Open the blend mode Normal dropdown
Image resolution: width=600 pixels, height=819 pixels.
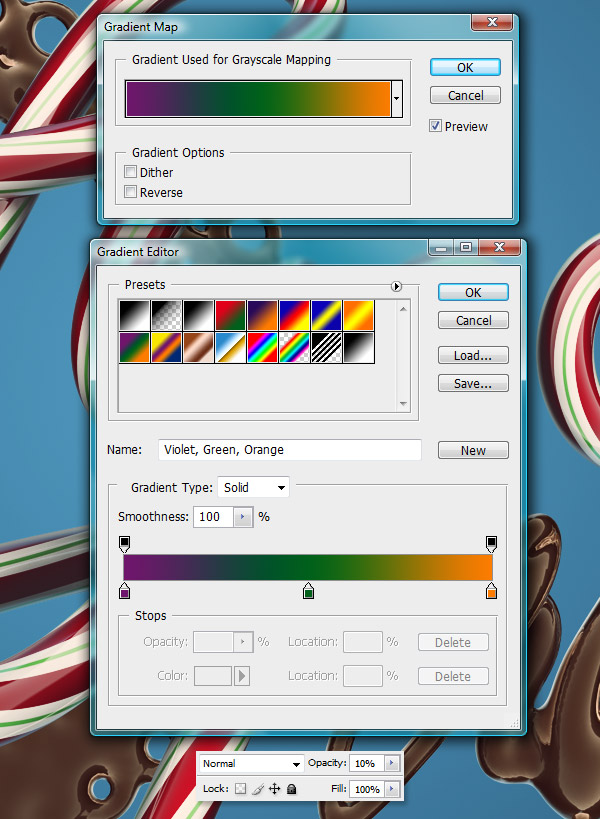(252, 764)
